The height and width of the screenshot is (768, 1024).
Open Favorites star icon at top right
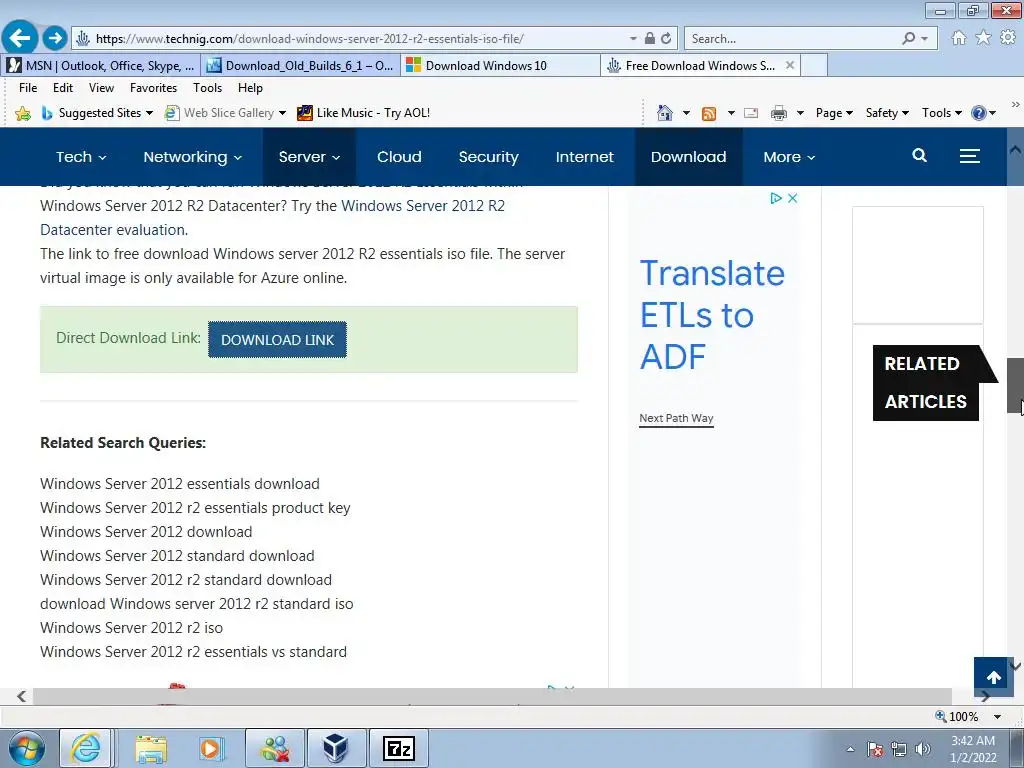tap(984, 38)
